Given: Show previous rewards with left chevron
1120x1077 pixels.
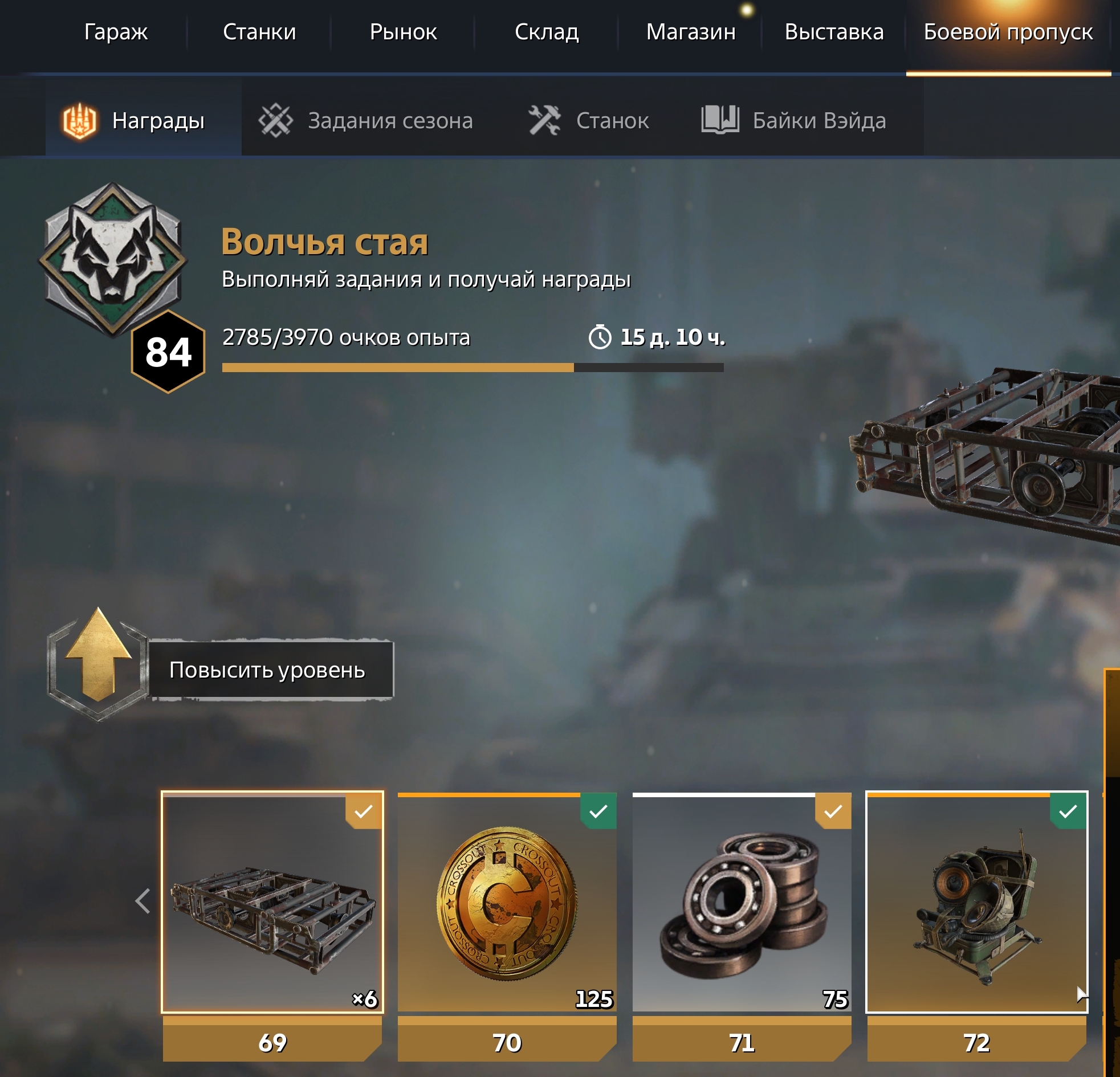Looking at the screenshot, I should 143,901.
